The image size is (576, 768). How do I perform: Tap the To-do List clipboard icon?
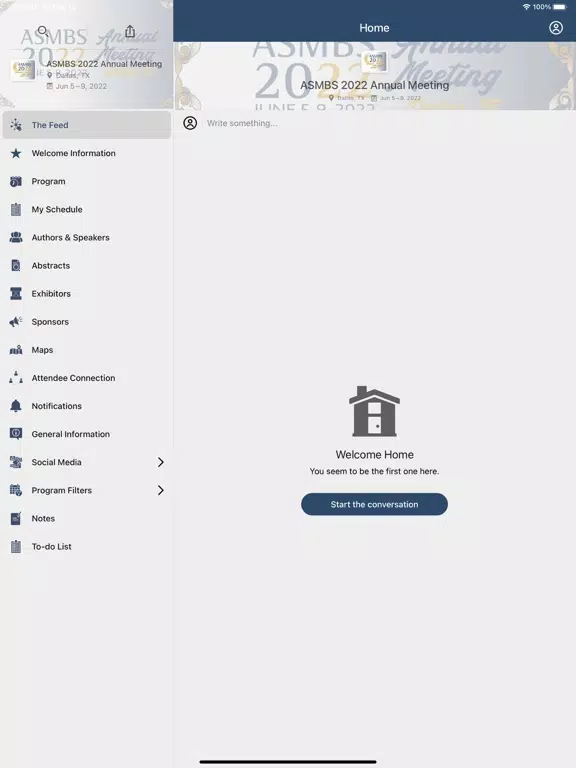(x=16, y=546)
